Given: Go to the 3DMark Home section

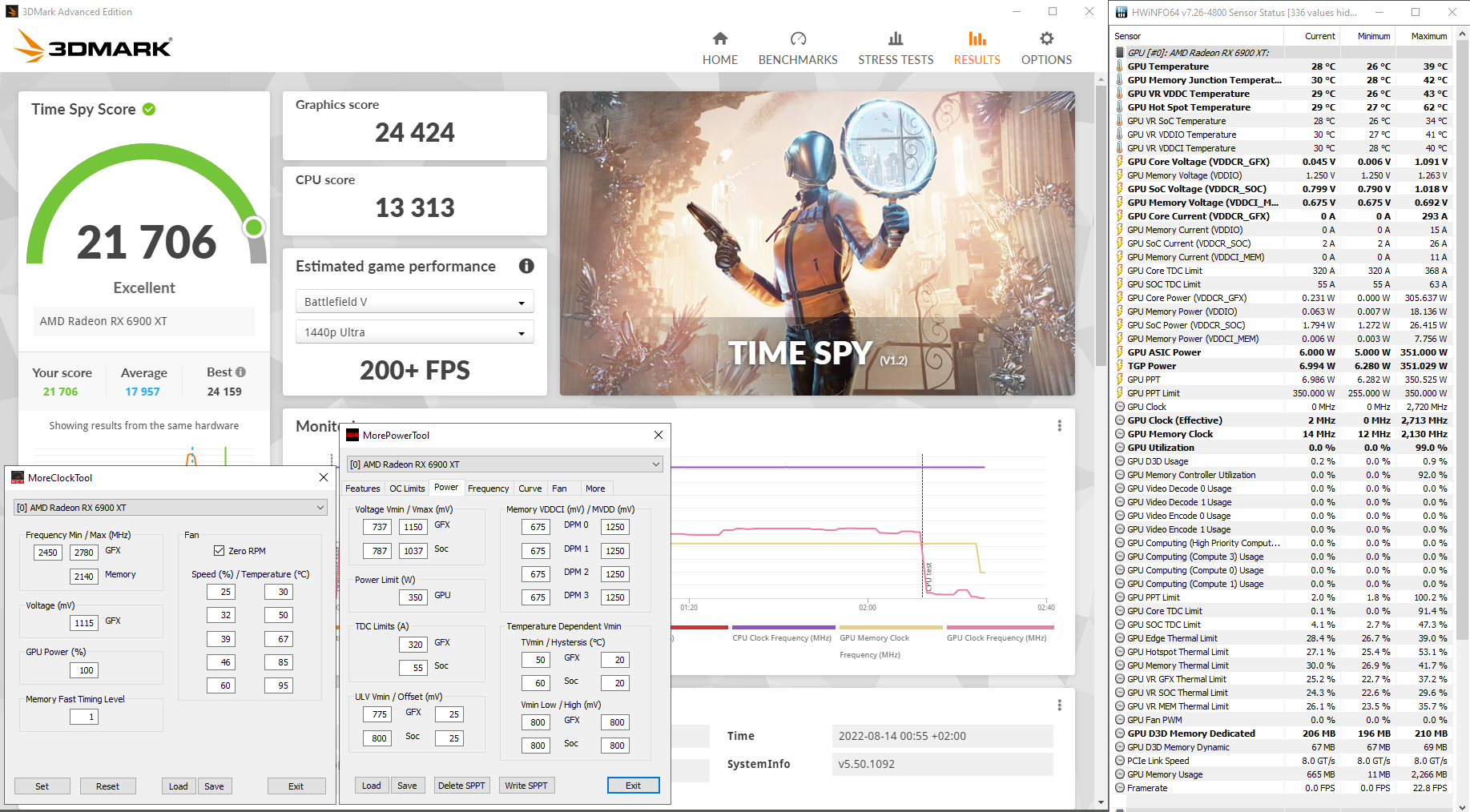Looking at the screenshot, I should click(x=719, y=48).
